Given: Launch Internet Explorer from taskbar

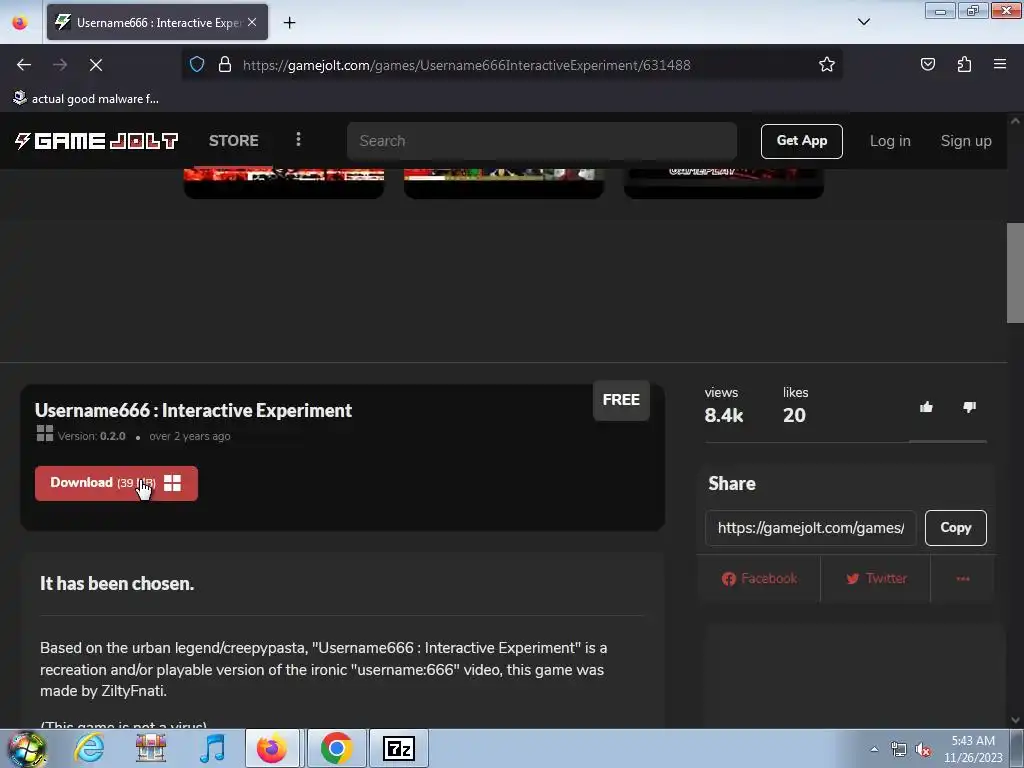Looking at the screenshot, I should (x=89, y=748).
